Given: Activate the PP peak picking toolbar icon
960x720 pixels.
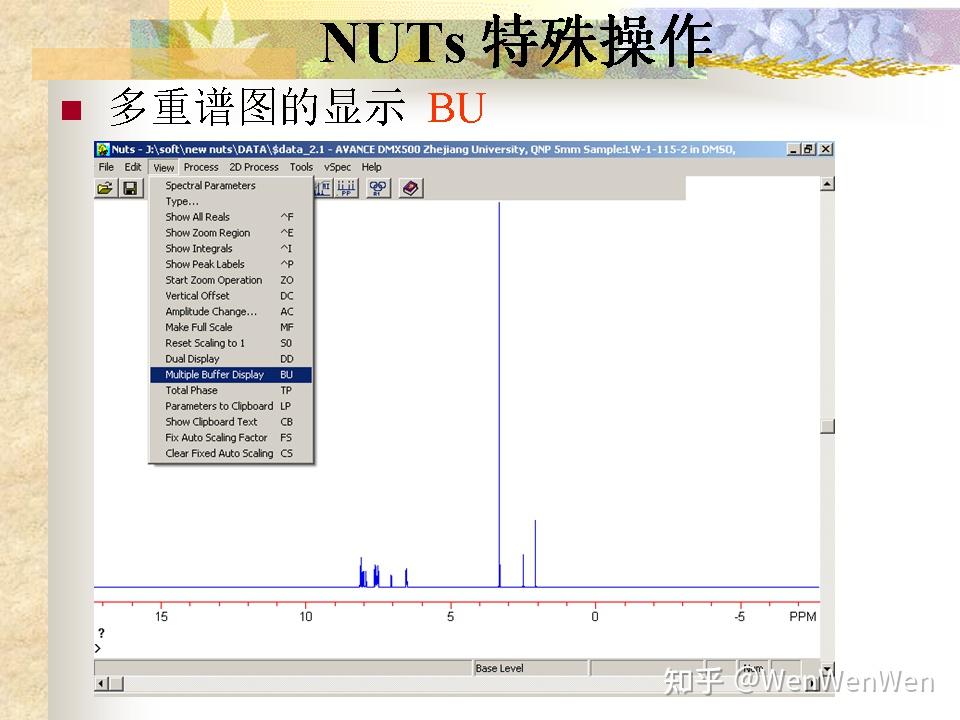Looking at the screenshot, I should click(344, 187).
